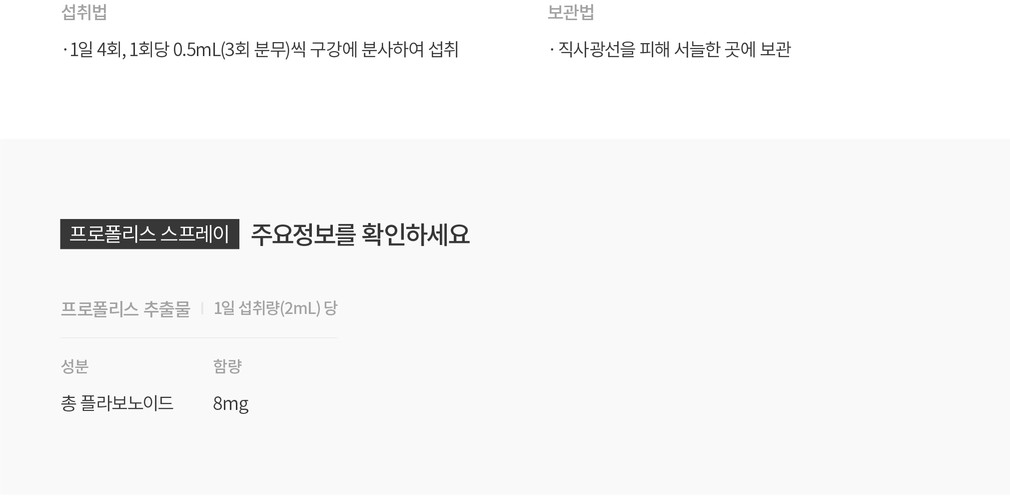Click the 성분 column header

tap(75, 366)
